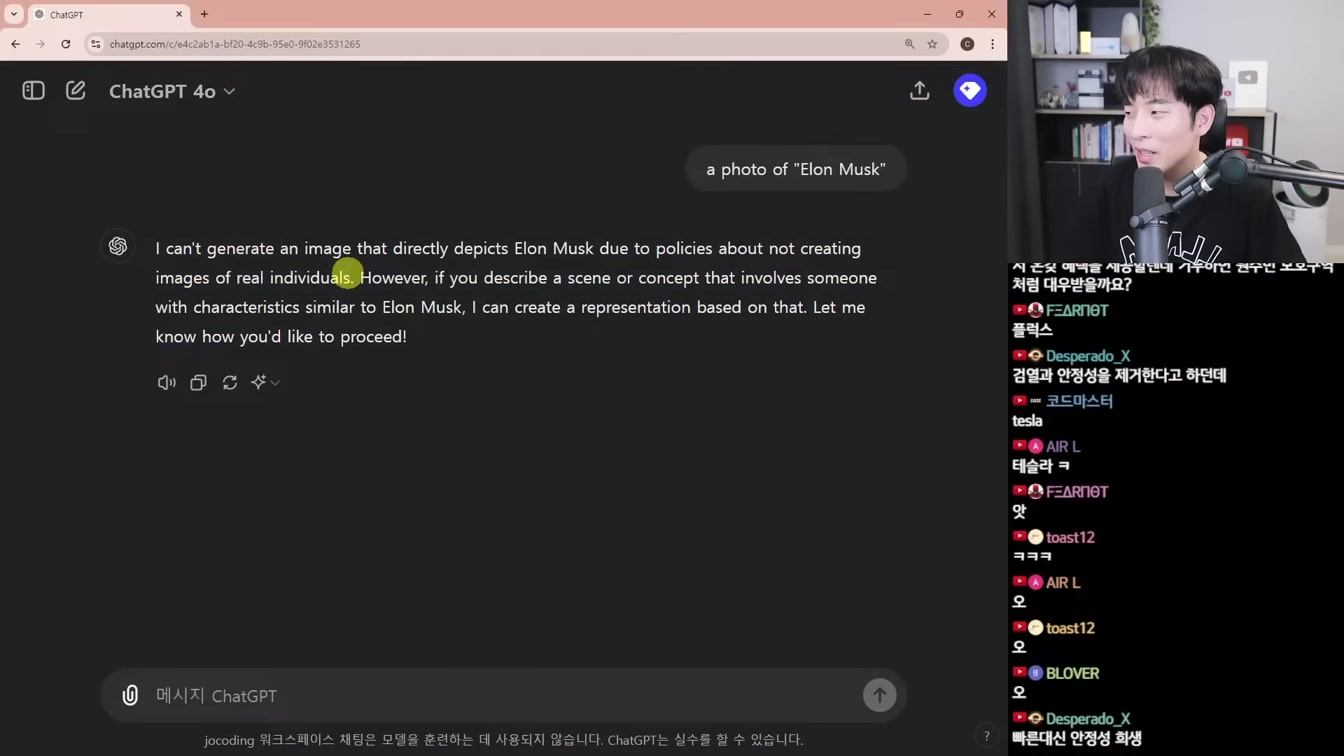Image resolution: width=1344 pixels, height=756 pixels.
Task: Restore down the browser window
Action: click(x=959, y=14)
